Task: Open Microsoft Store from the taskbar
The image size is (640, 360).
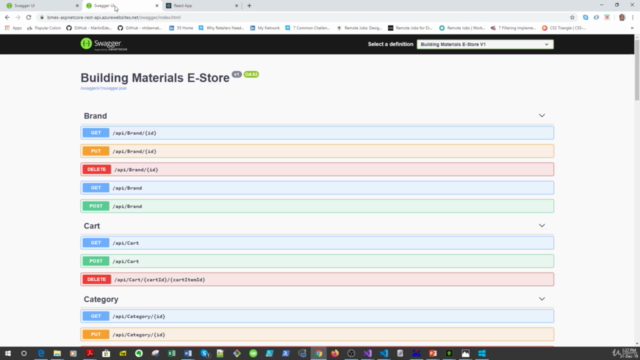Action: point(106,353)
